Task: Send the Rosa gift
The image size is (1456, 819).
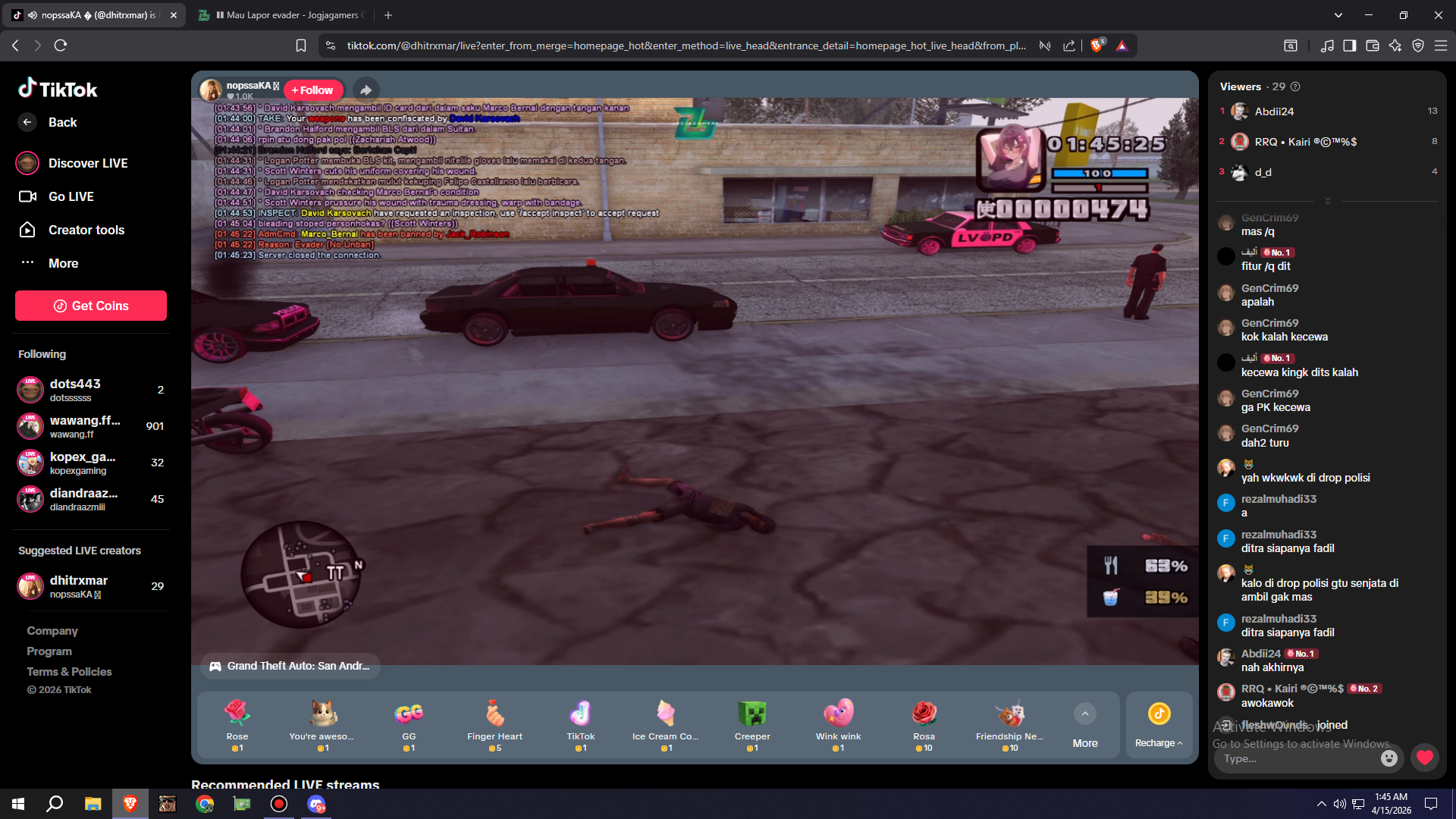Action: [x=924, y=725]
